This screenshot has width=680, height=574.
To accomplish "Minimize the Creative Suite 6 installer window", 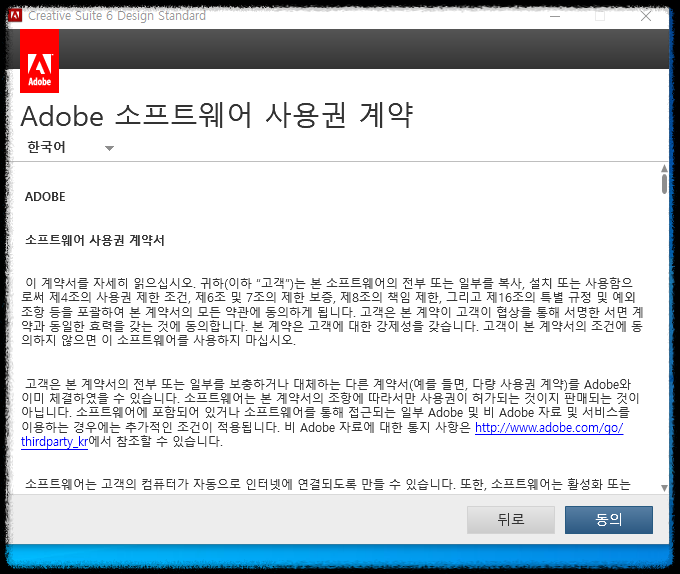I will click(x=555, y=16).
